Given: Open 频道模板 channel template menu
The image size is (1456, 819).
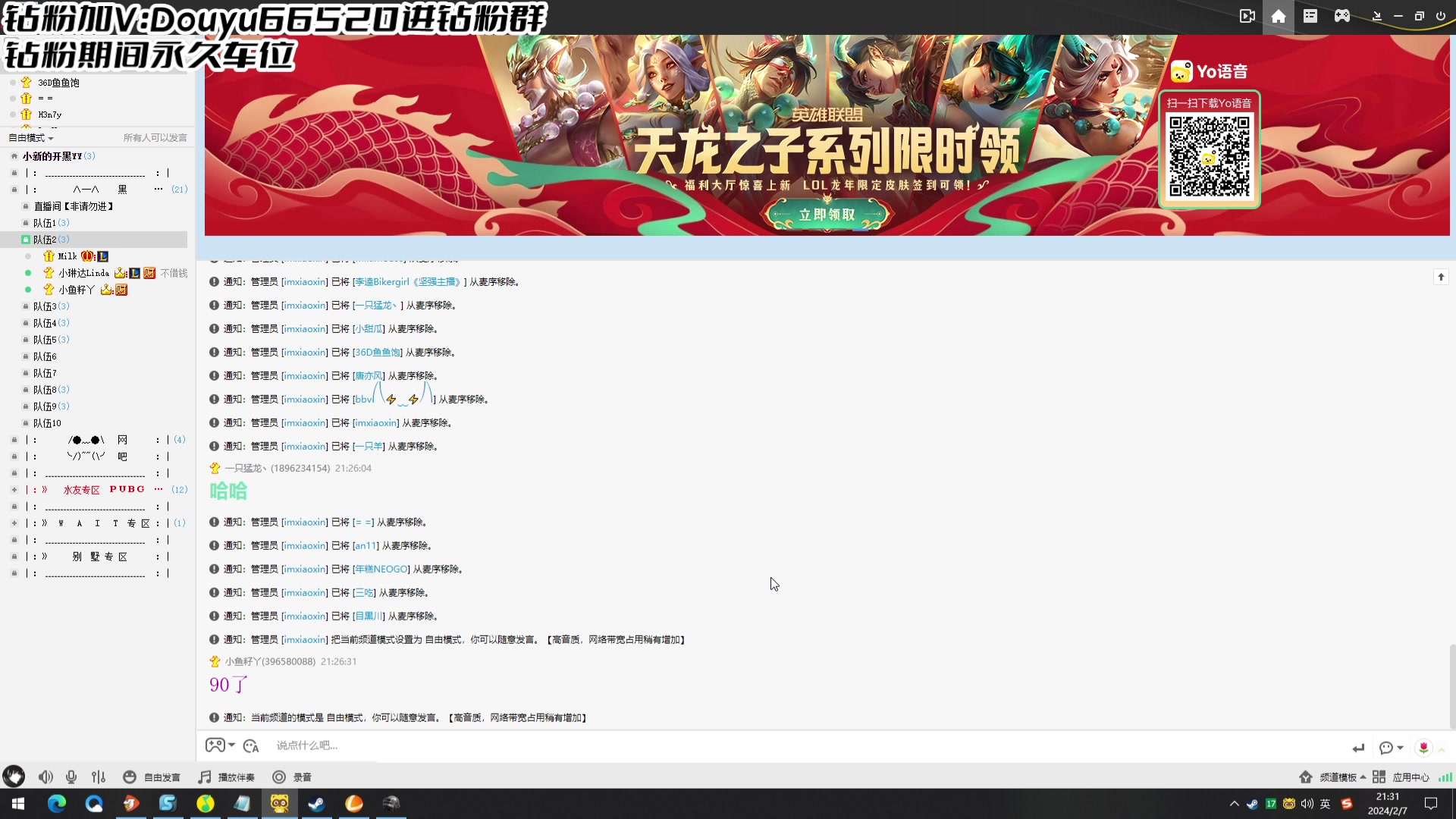Looking at the screenshot, I should (x=1332, y=777).
